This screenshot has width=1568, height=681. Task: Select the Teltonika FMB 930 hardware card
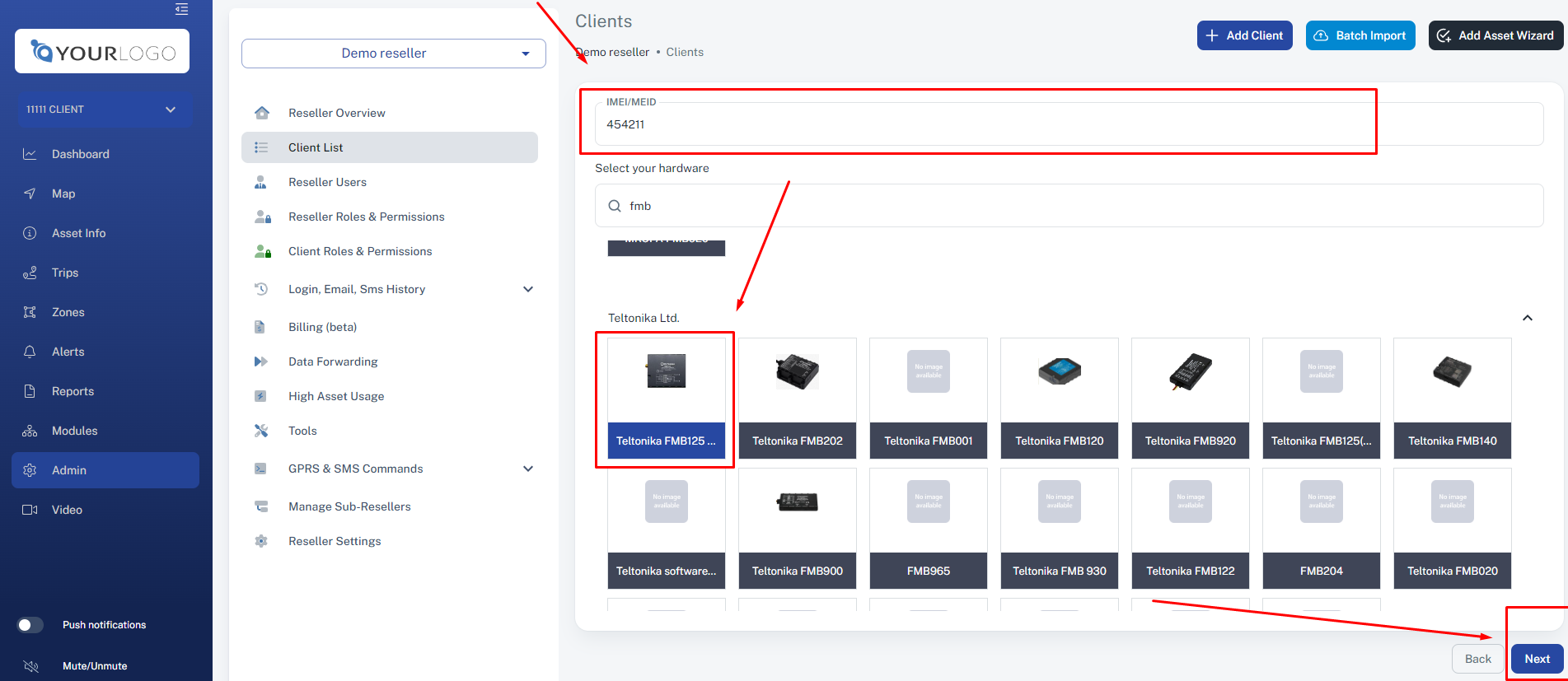(x=1060, y=529)
